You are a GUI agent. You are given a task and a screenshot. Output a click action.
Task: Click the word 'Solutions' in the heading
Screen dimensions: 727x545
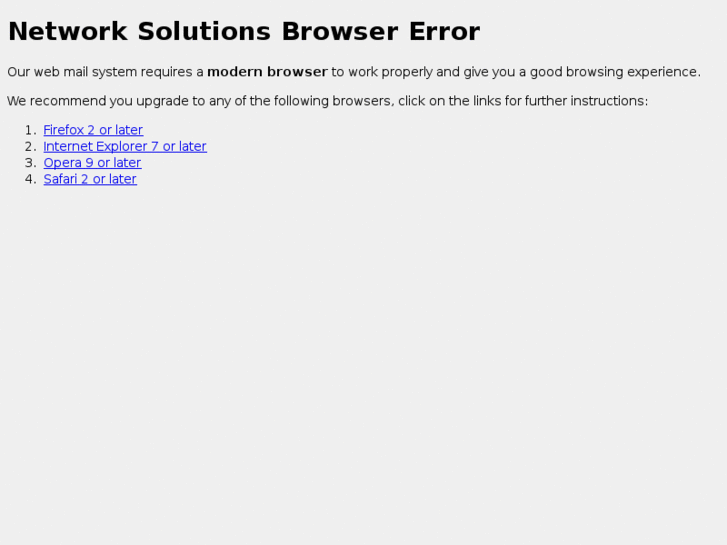coord(204,32)
